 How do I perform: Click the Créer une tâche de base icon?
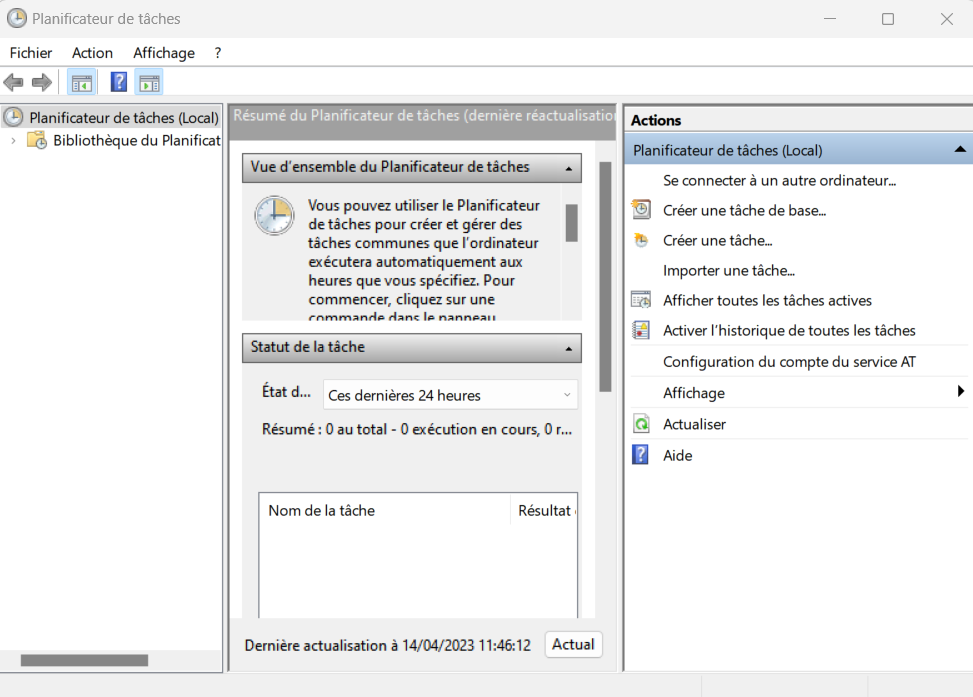coord(641,210)
